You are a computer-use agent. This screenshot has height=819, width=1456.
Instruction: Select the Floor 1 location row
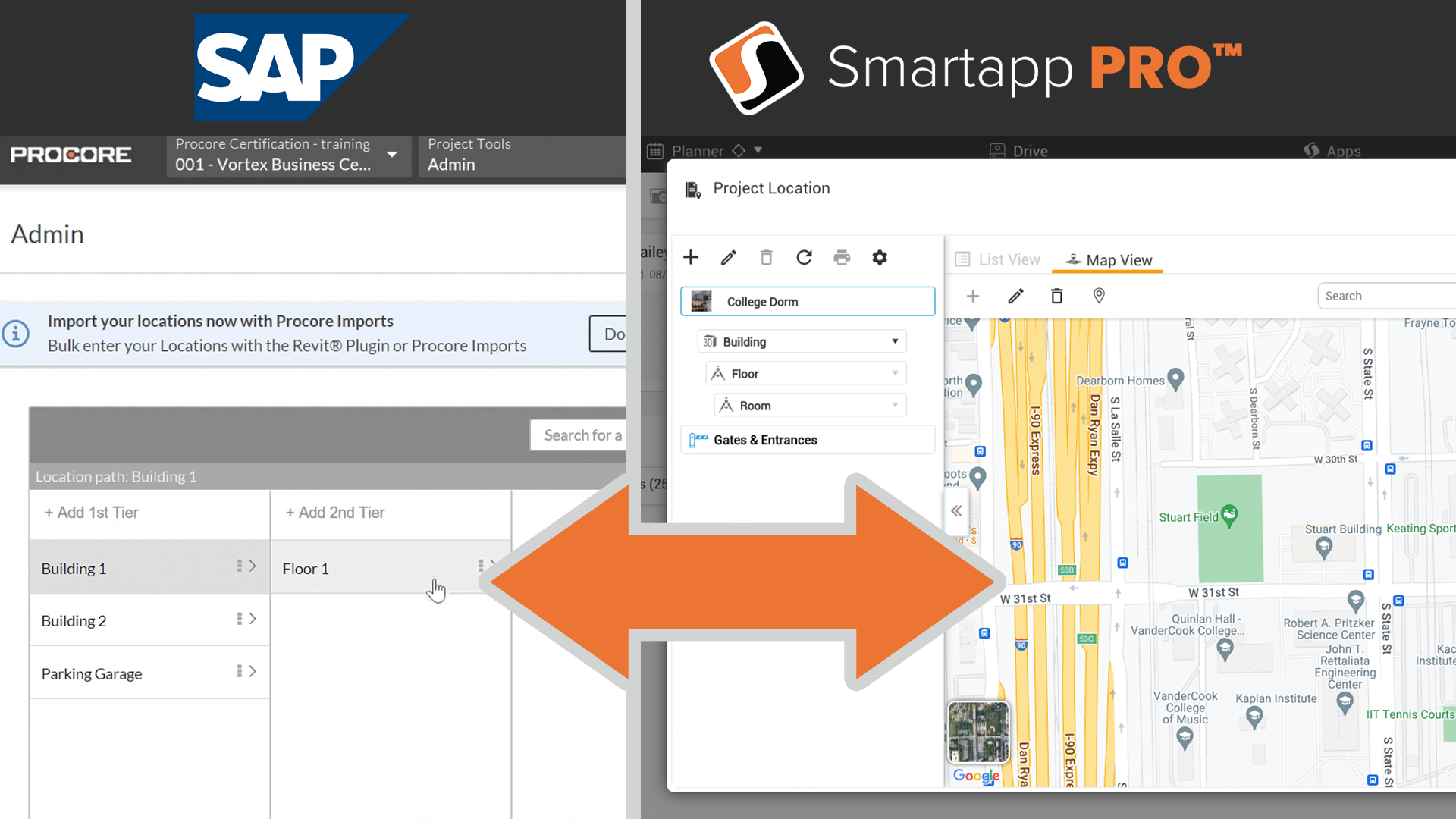click(391, 568)
